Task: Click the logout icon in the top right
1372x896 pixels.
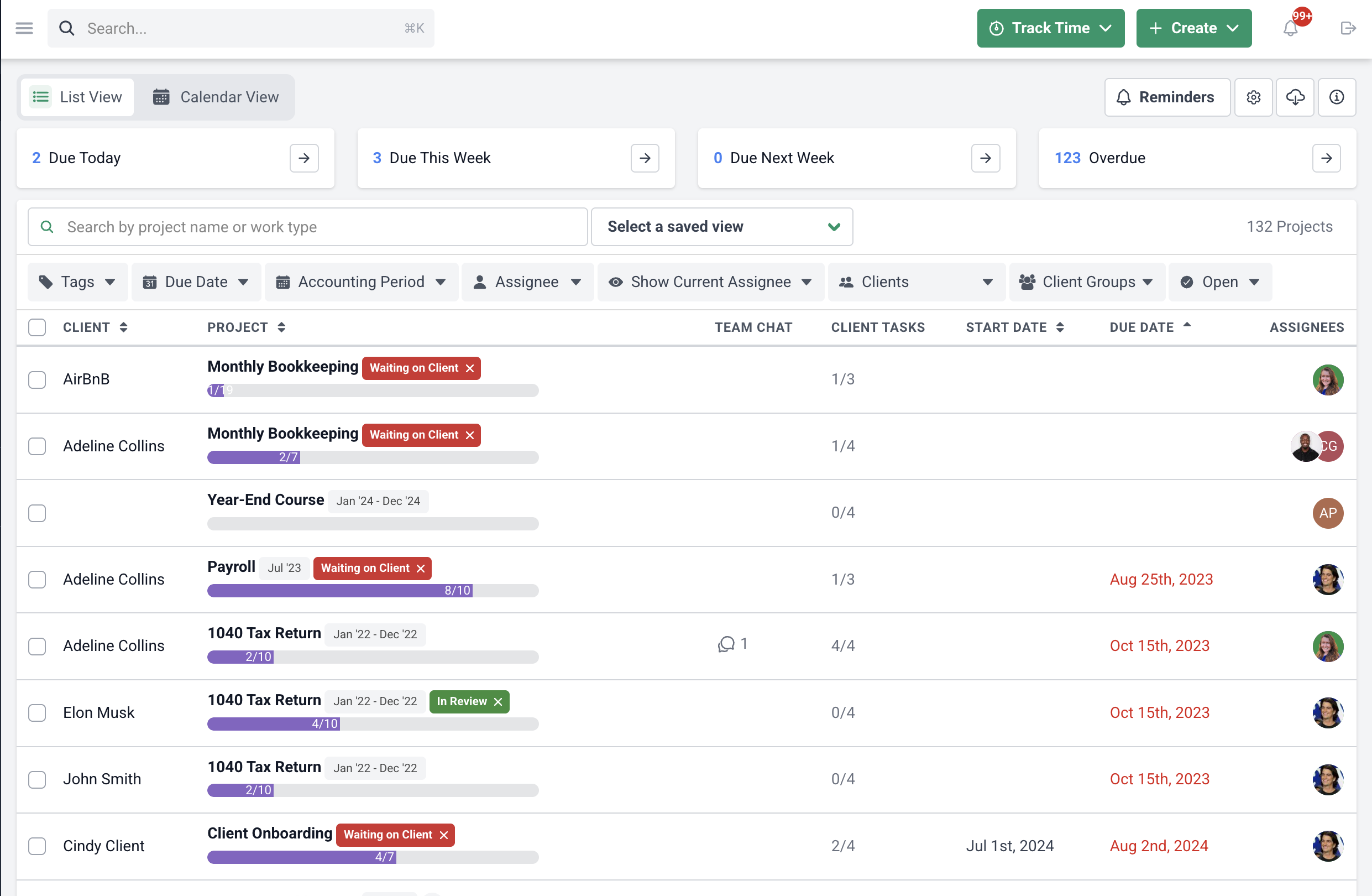Action: click(1348, 28)
